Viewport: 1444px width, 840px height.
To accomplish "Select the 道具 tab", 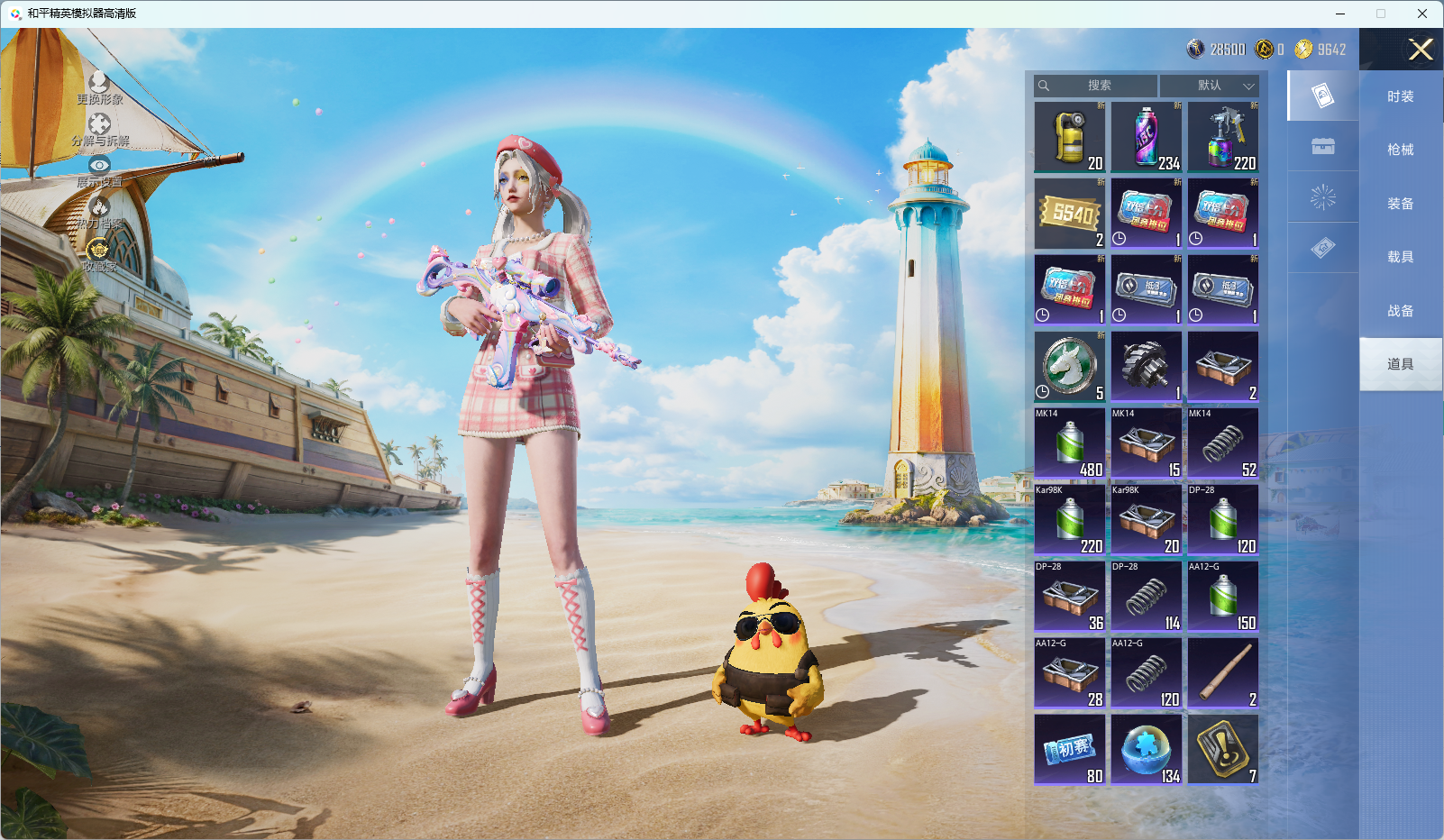I will click(x=1401, y=364).
